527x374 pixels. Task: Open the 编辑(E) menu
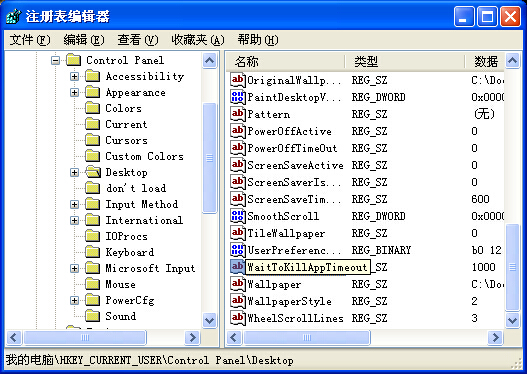84,40
